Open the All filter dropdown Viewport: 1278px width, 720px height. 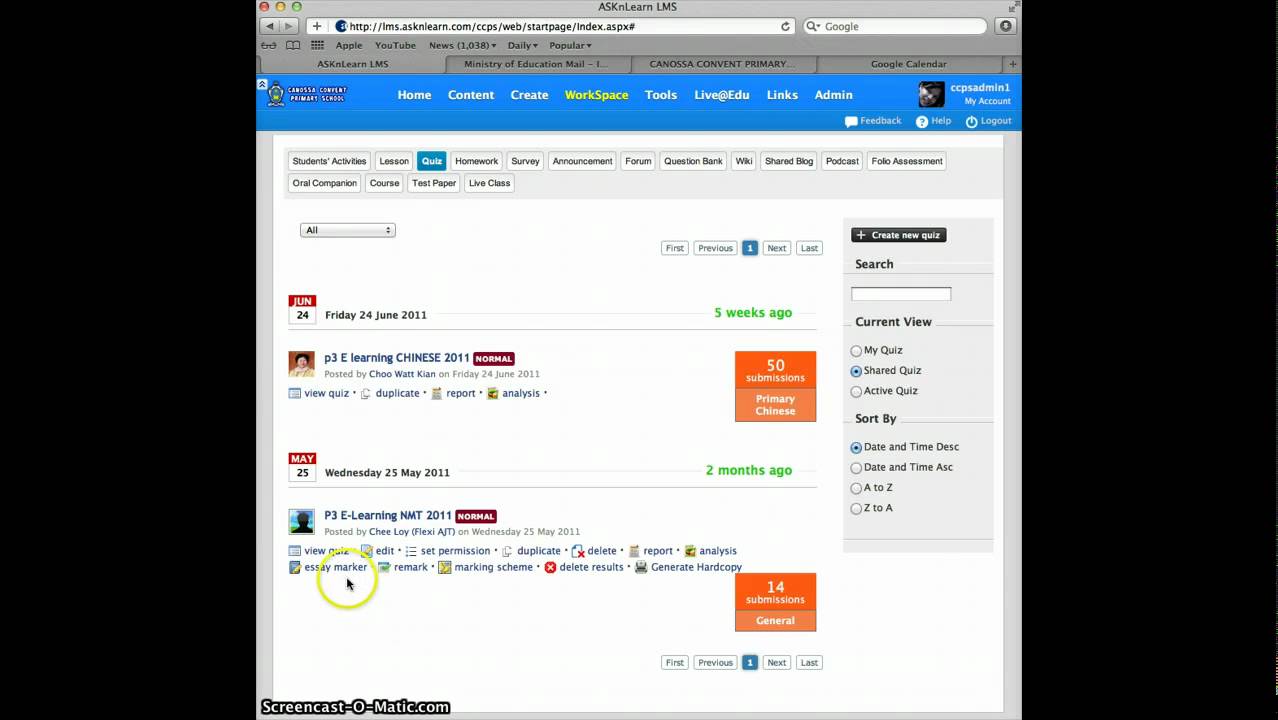(x=347, y=230)
